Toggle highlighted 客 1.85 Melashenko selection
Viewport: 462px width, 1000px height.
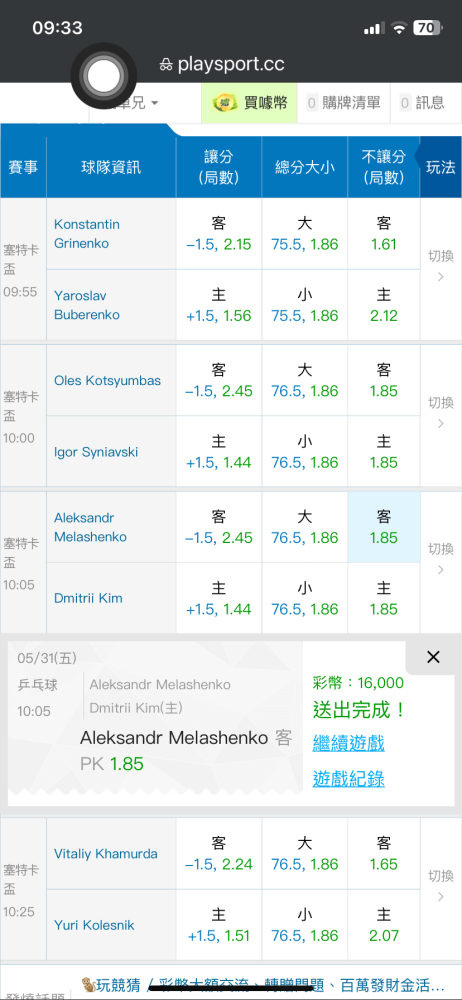(384, 527)
